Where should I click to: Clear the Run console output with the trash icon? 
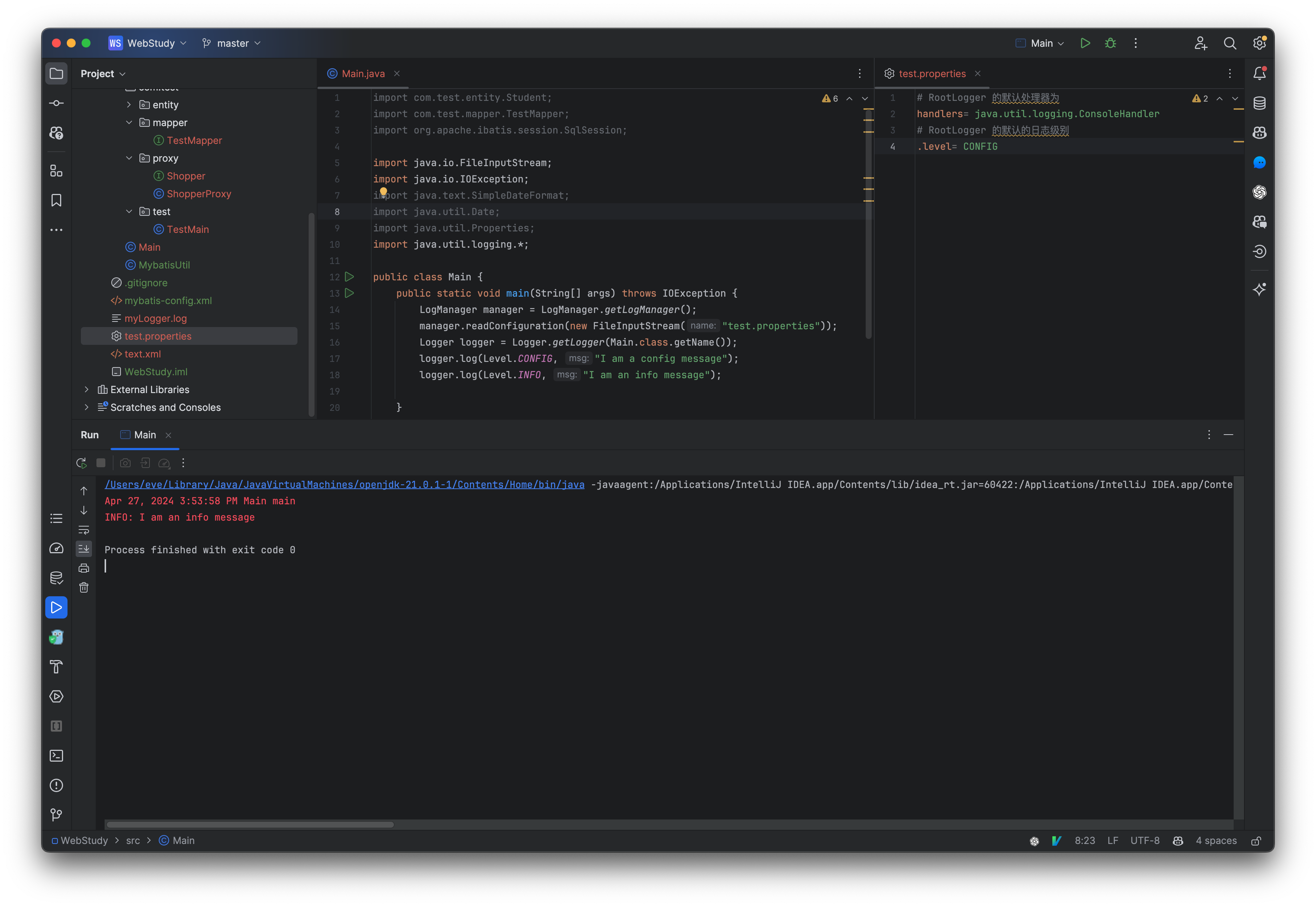83,588
